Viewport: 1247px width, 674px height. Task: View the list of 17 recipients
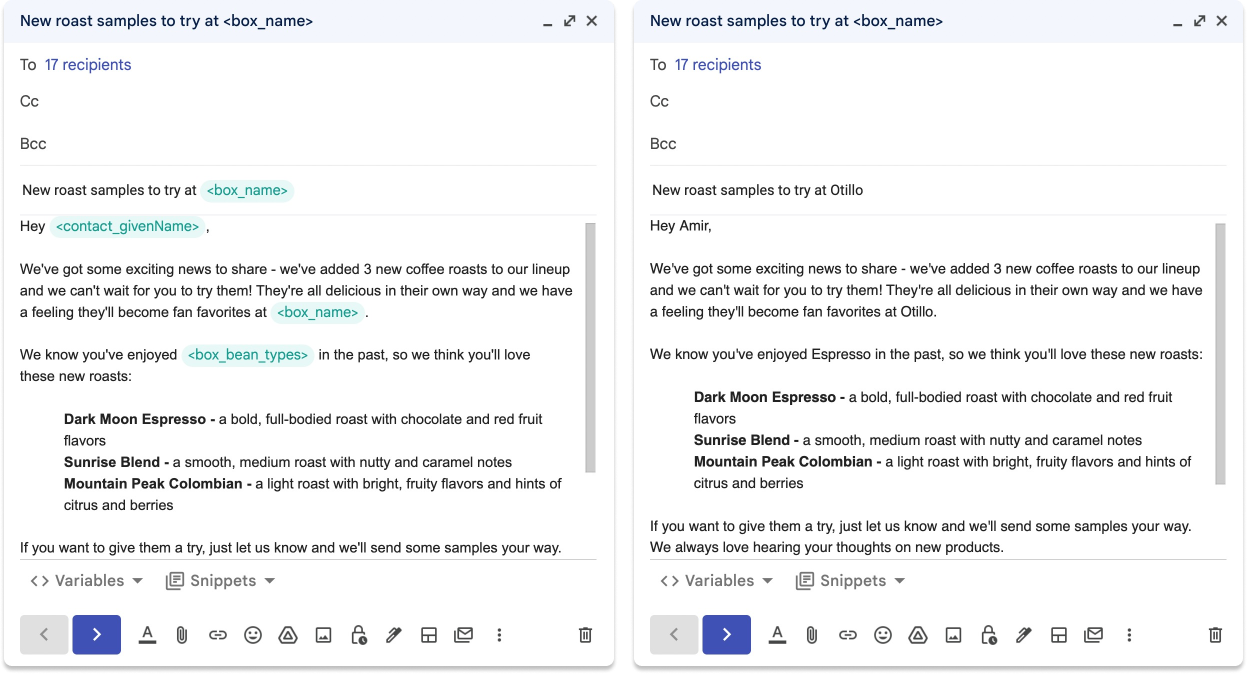[x=86, y=64]
